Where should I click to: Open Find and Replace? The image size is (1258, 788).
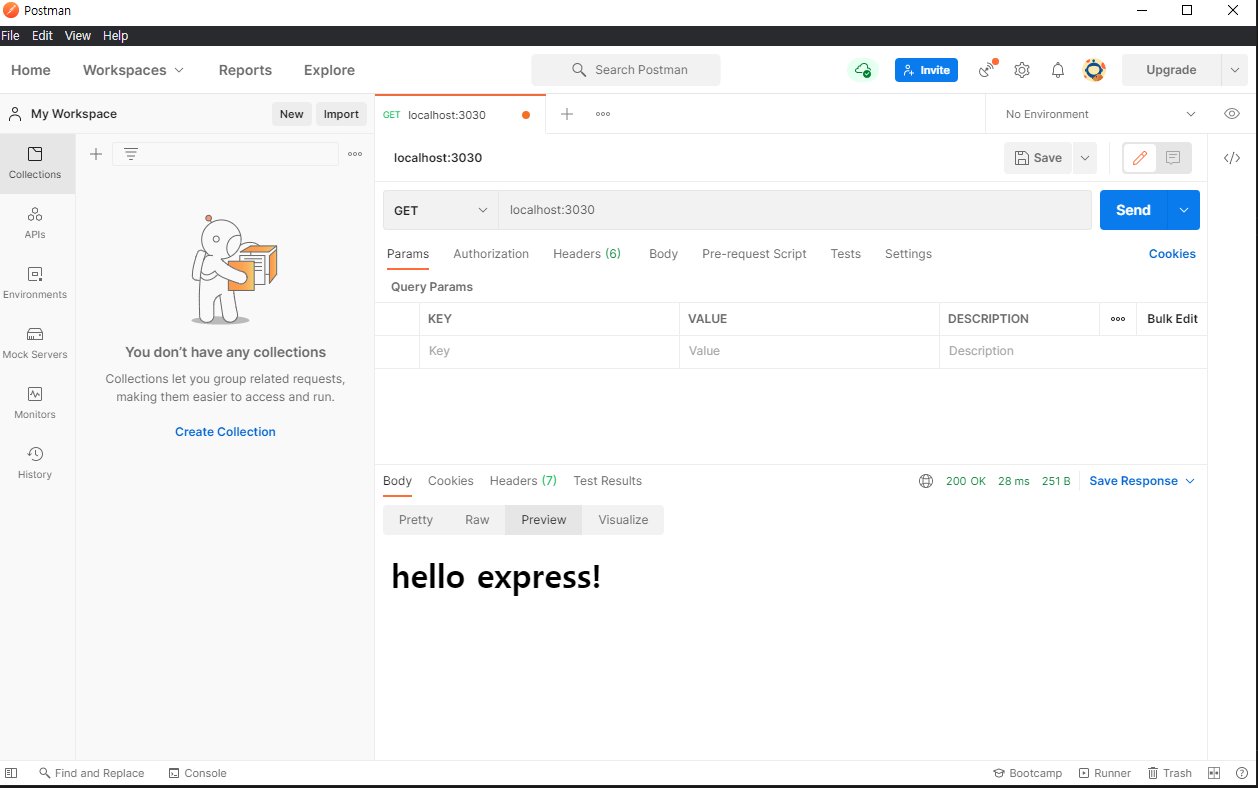[91, 773]
